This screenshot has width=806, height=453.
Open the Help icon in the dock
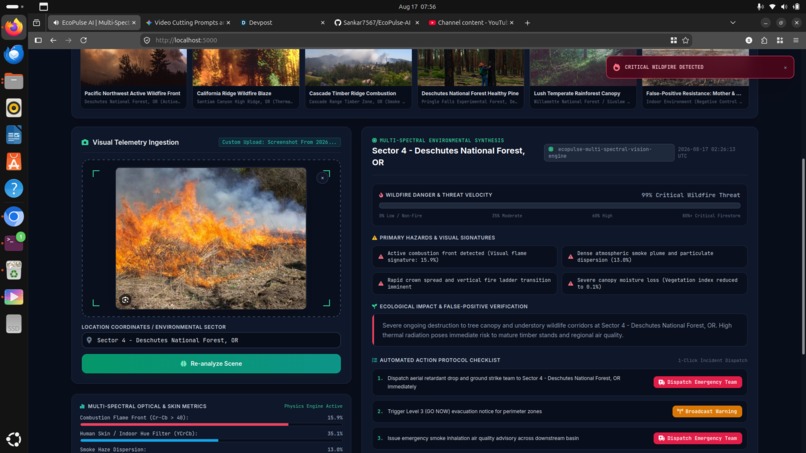click(14, 189)
